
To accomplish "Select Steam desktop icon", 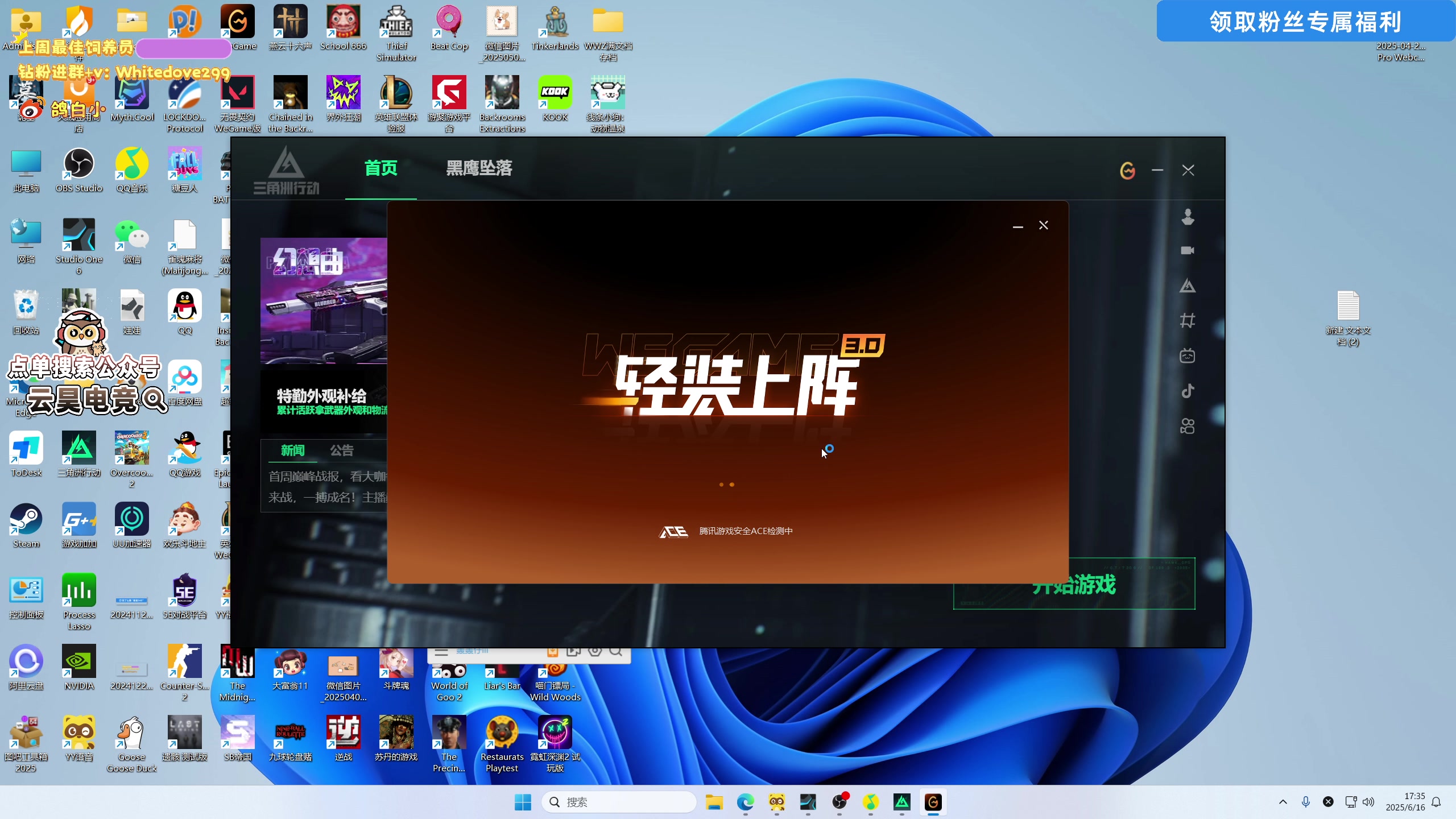I will [x=26, y=526].
